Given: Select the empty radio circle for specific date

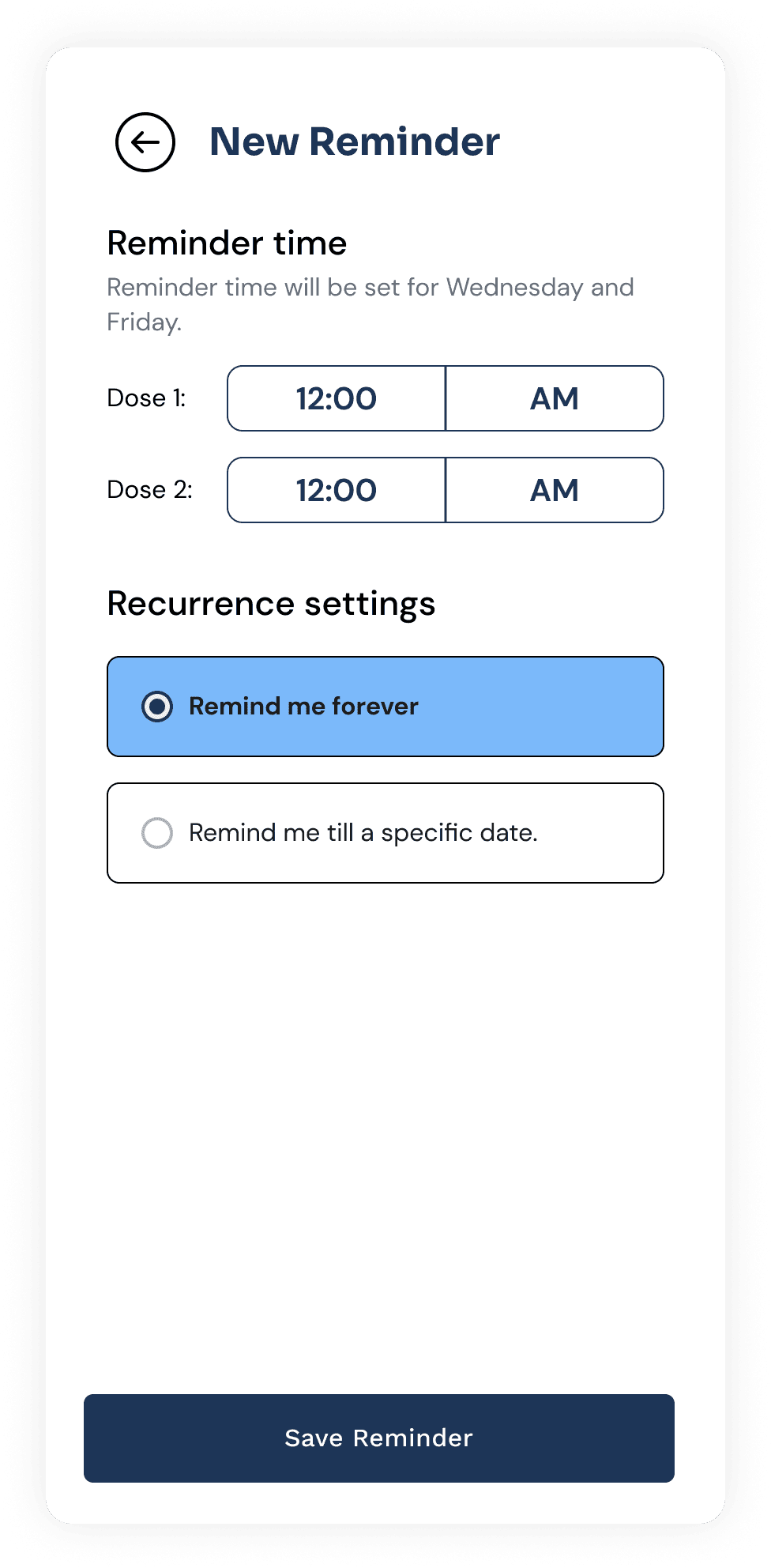Looking at the screenshot, I should [x=157, y=833].
